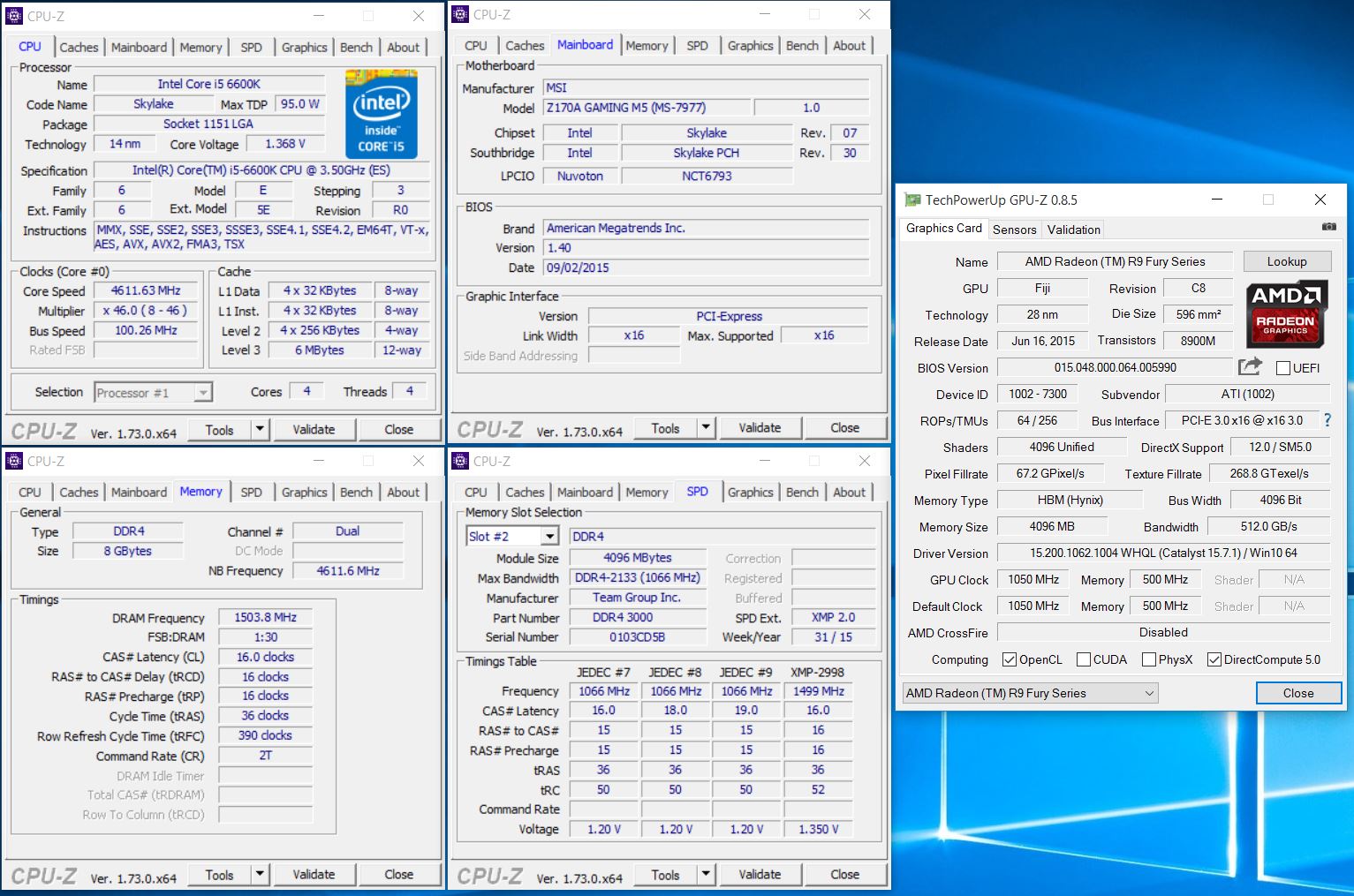Toggle the DirectCompute 5.0 checkbox
Screen dimensions: 1354x896
1214,659
